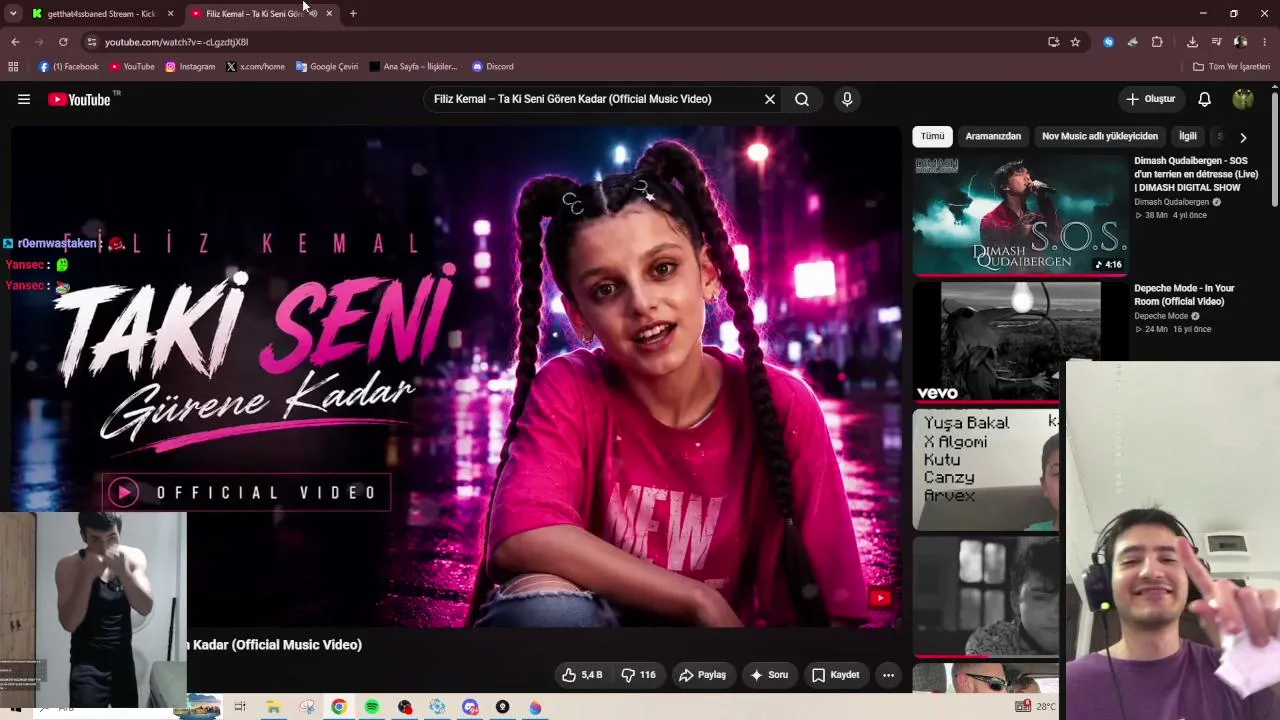Open browser Downloads
This screenshot has width=1280, height=720.
coord(1192,42)
